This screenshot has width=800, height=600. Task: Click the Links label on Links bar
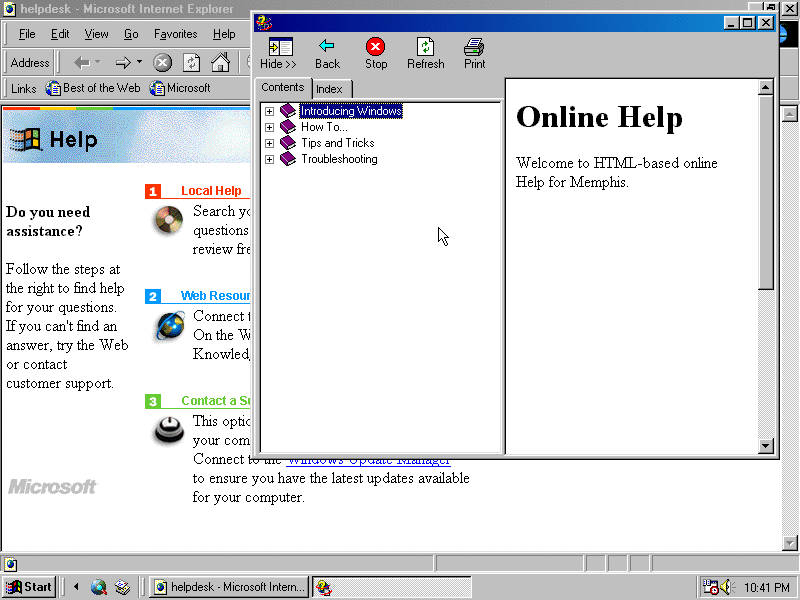click(x=23, y=89)
